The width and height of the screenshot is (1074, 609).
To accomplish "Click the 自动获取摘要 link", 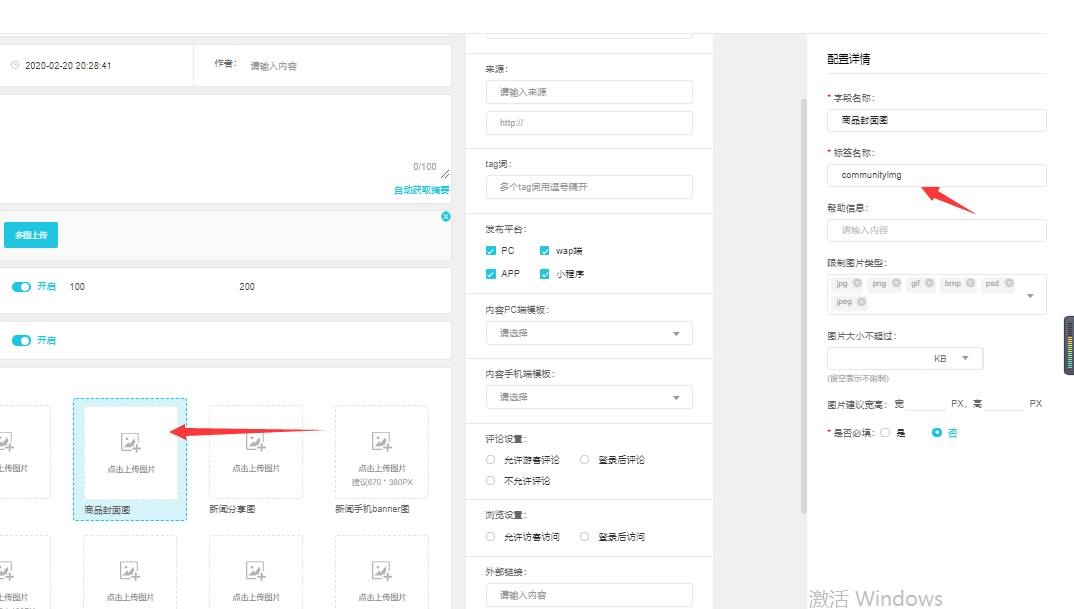I will pos(421,190).
